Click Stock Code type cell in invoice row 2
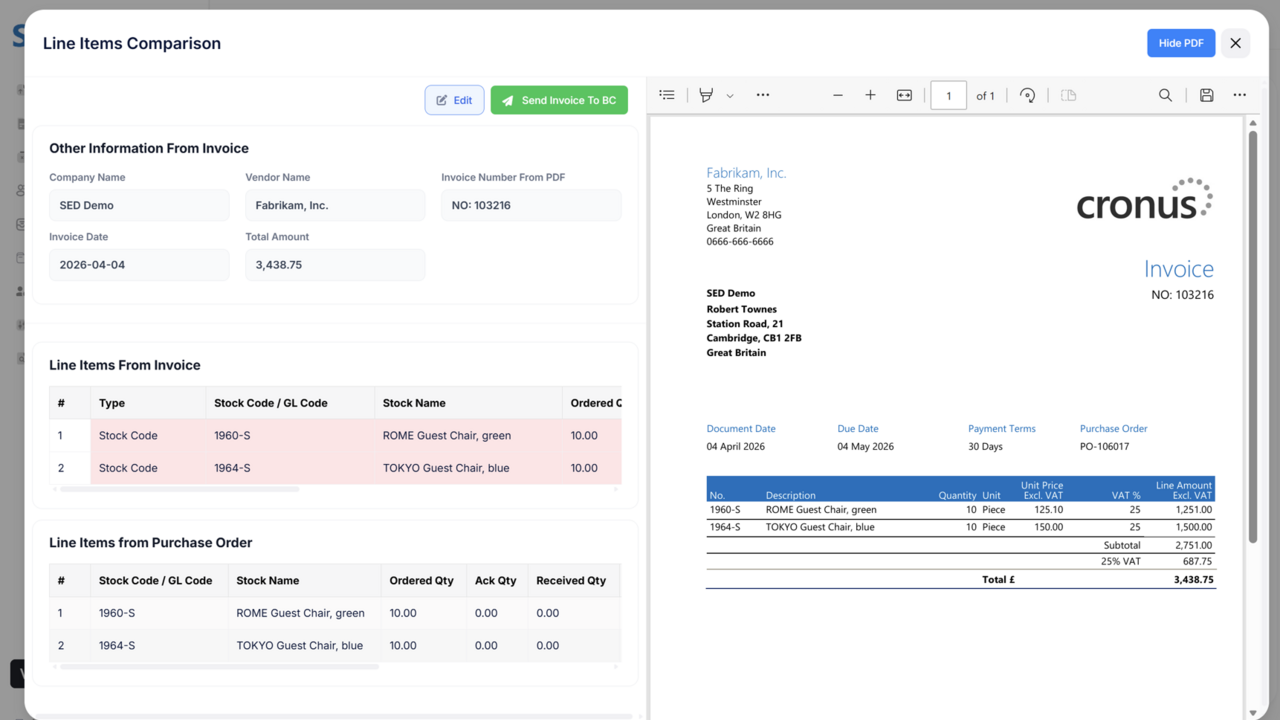1280x720 pixels. (x=148, y=468)
